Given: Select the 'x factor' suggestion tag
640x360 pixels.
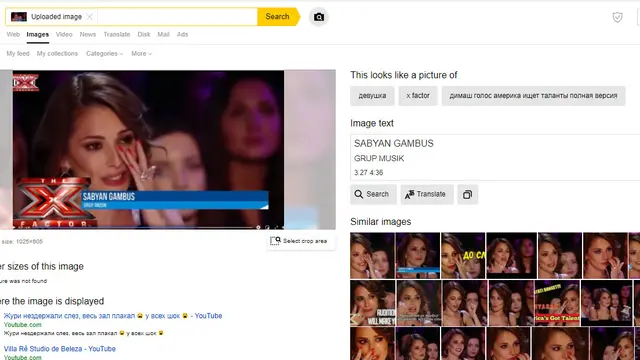Looking at the screenshot, I should click(x=418, y=96).
